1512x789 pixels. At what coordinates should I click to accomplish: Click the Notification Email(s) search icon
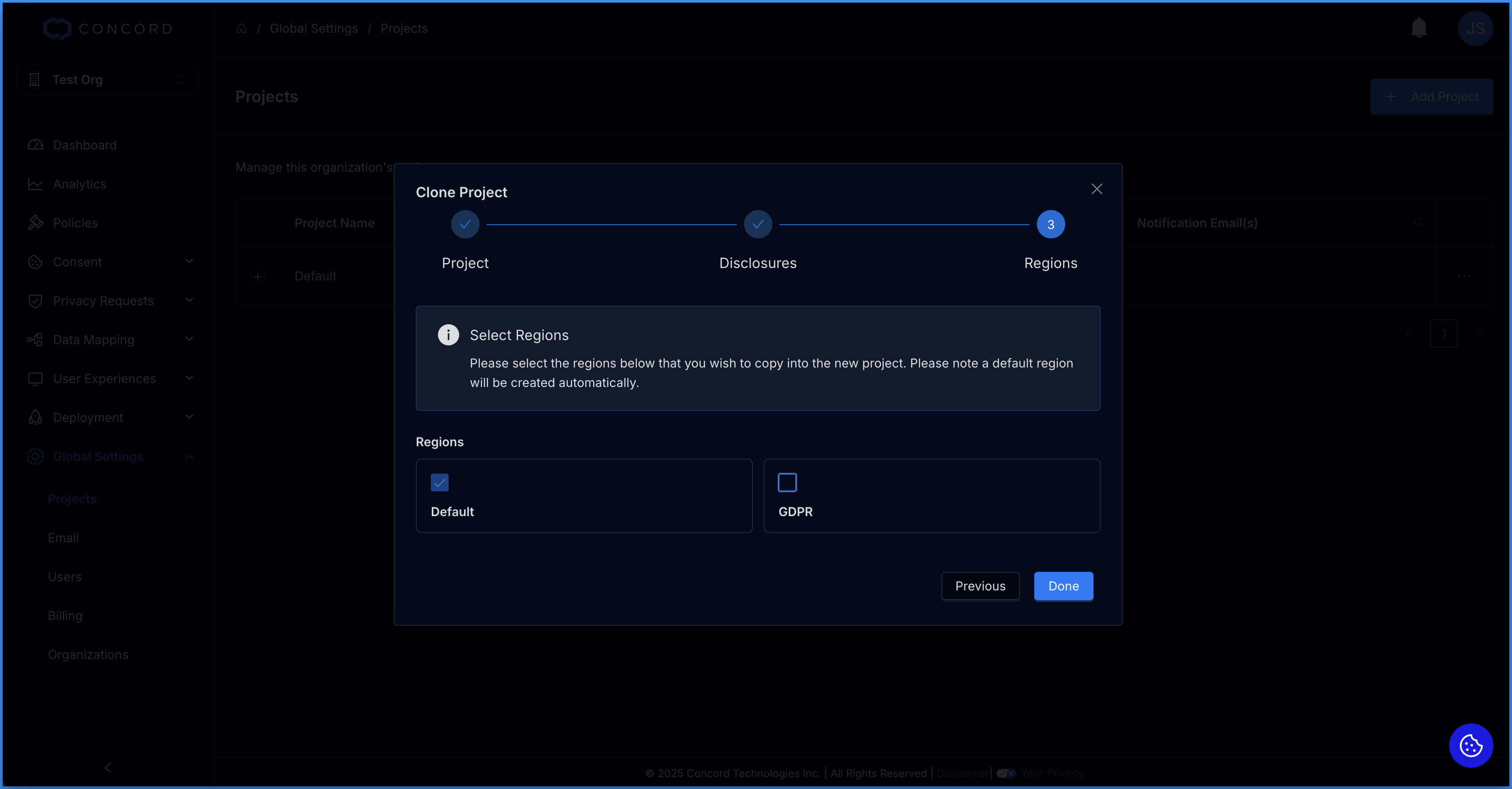[1418, 223]
